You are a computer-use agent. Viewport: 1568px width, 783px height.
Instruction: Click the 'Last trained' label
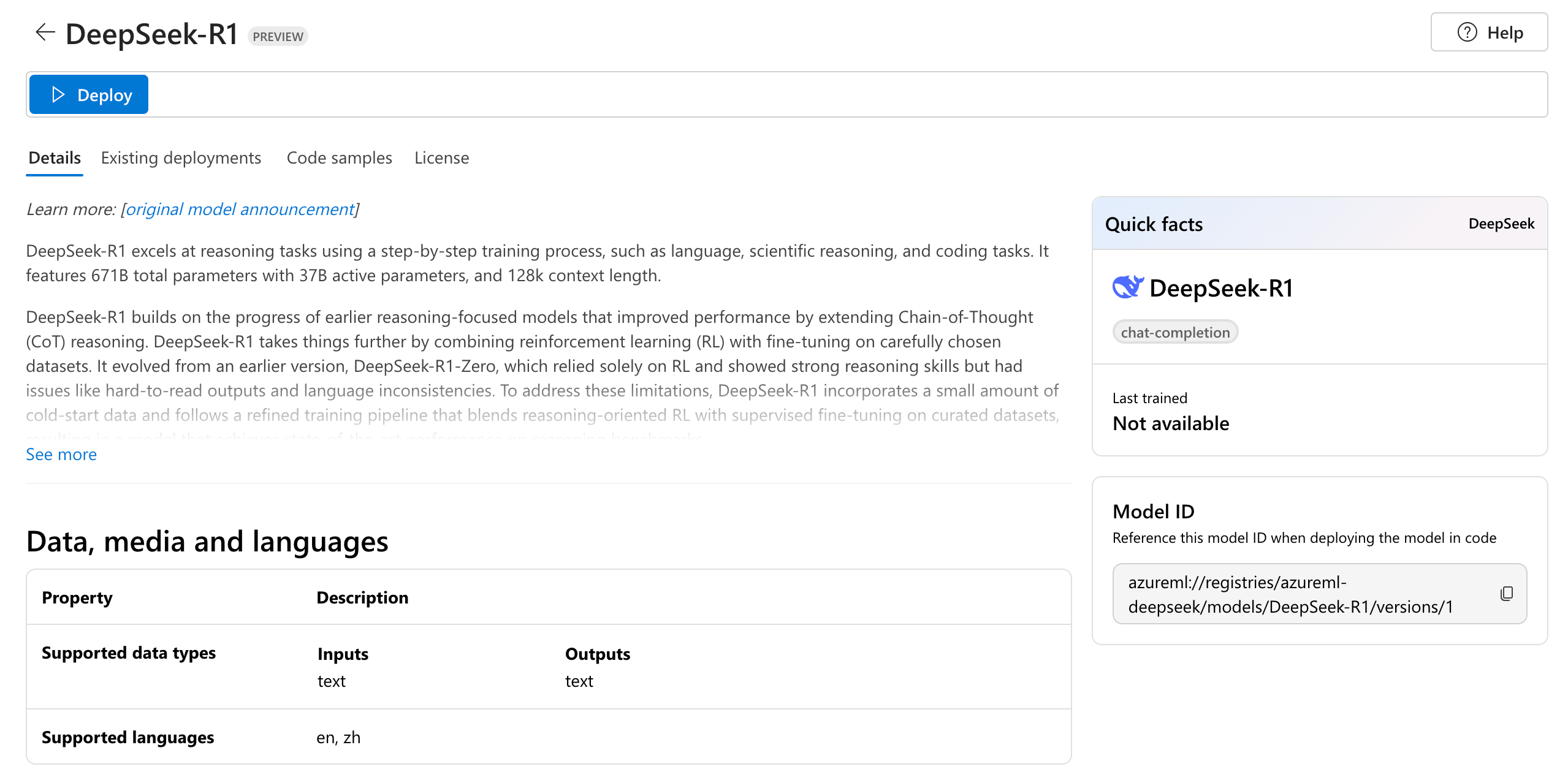pos(1149,398)
